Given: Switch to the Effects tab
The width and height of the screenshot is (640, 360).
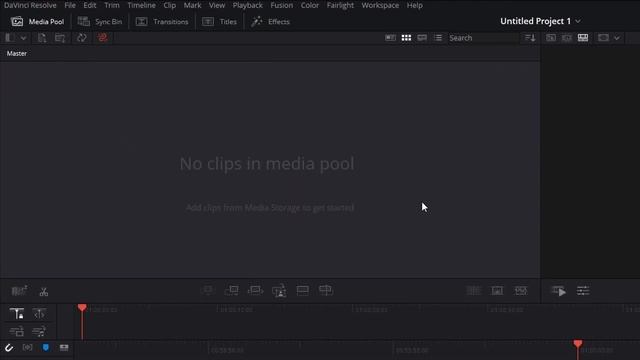Looking at the screenshot, I should (270, 22).
